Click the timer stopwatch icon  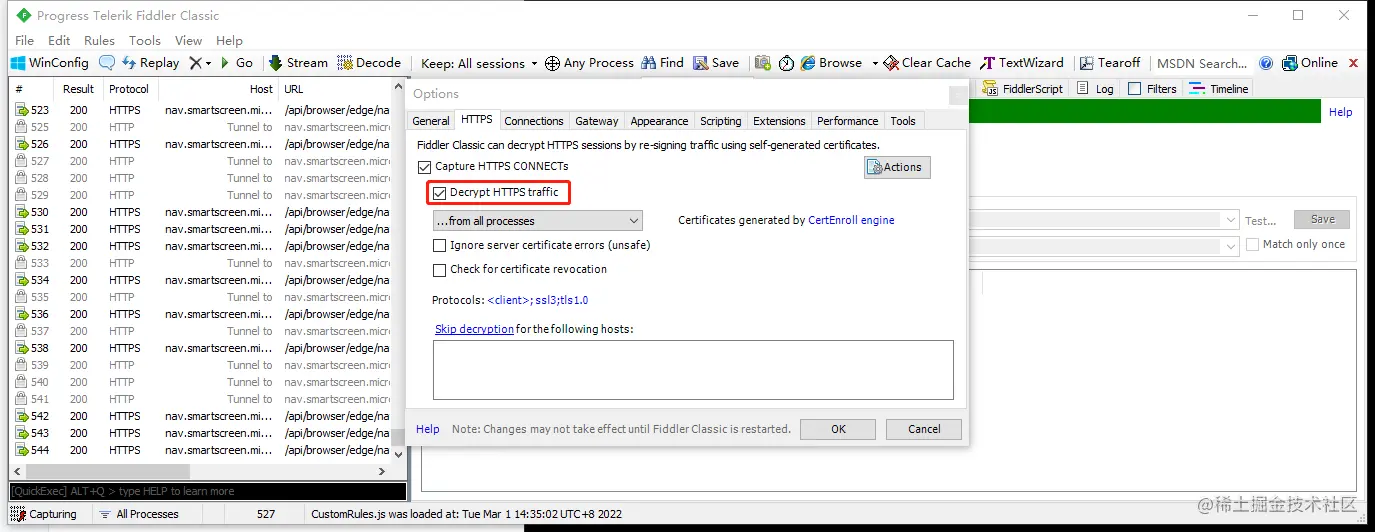tap(787, 63)
